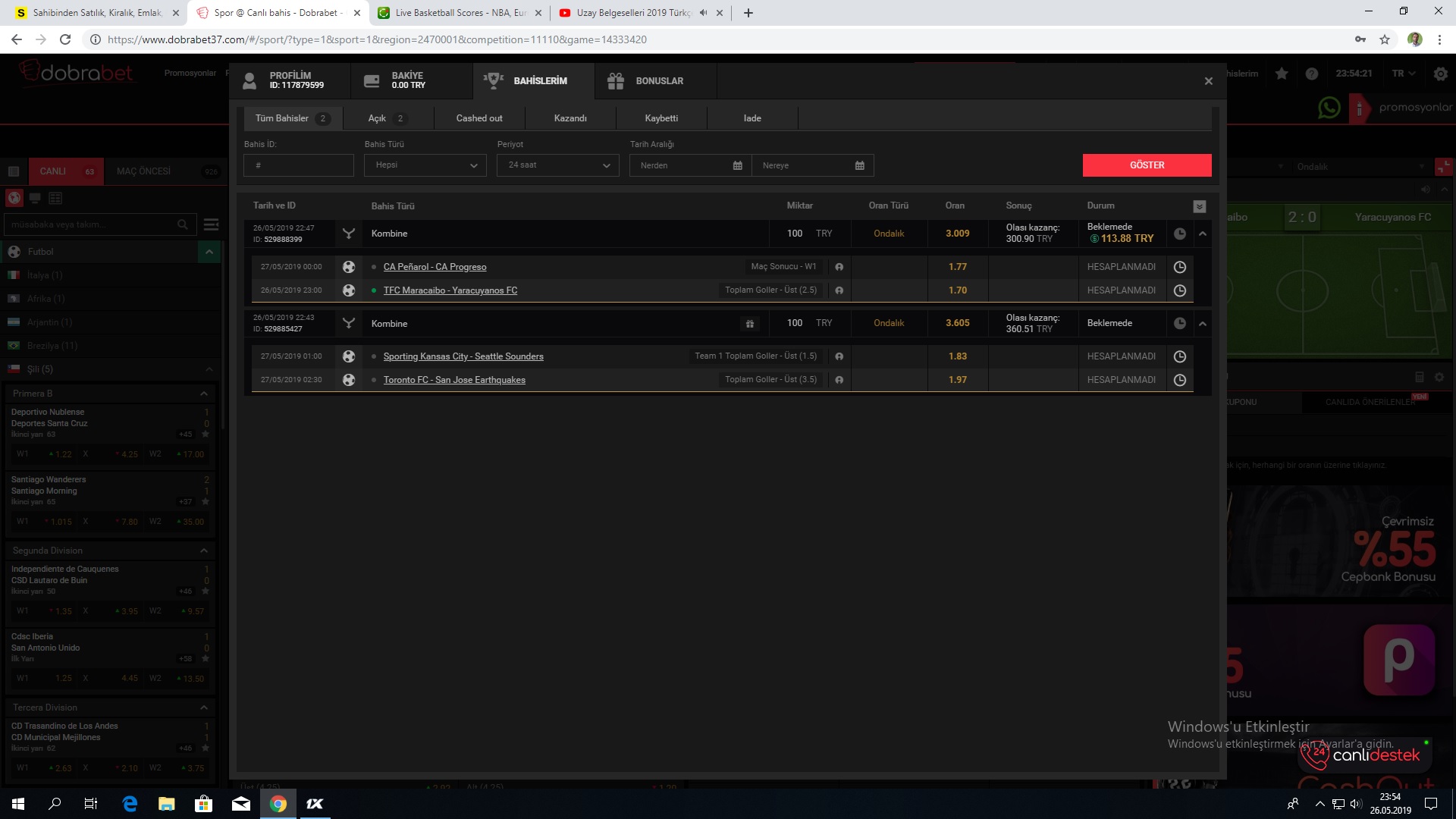The image size is (1456, 819).
Task: Click the favorites star in site header
Action: (x=1282, y=74)
